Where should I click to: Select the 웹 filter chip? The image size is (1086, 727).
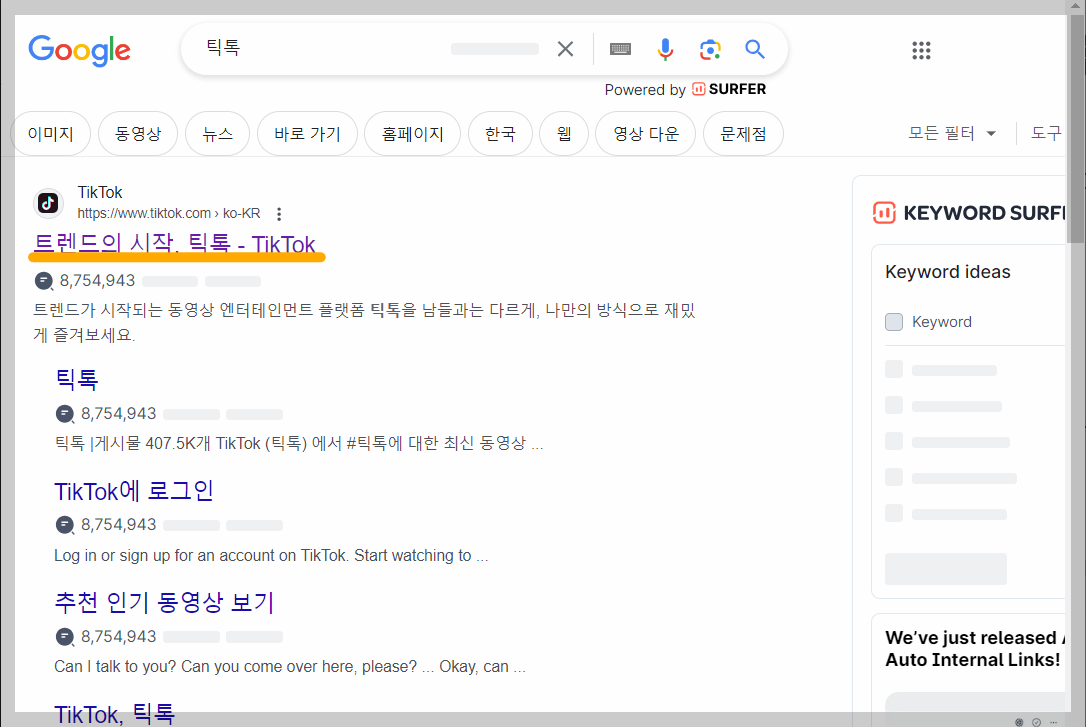click(x=564, y=134)
